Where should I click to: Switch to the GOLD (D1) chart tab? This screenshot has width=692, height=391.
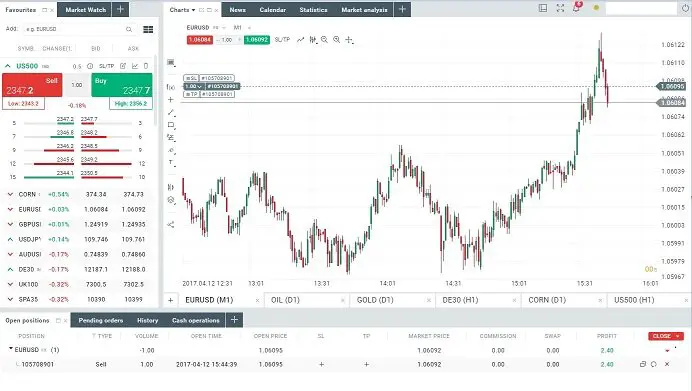(x=375, y=300)
